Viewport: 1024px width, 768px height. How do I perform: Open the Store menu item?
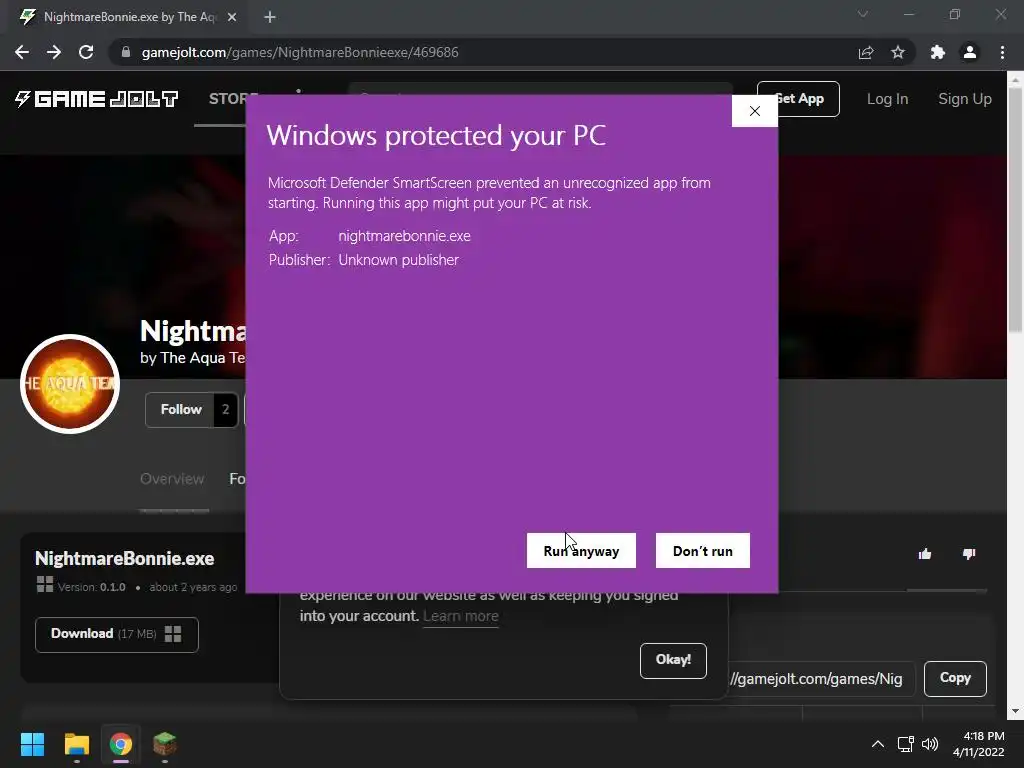227,99
